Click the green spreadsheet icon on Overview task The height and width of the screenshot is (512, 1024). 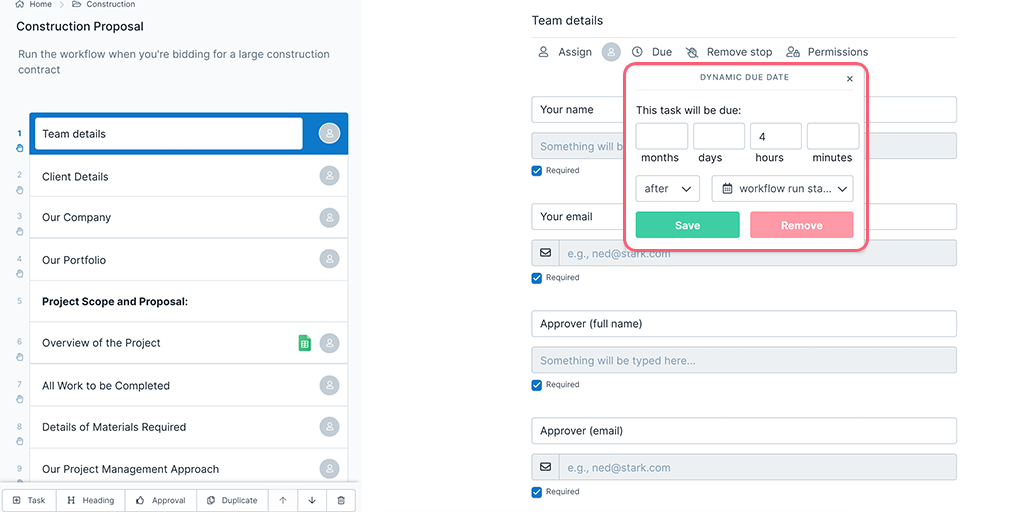coord(304,343)
